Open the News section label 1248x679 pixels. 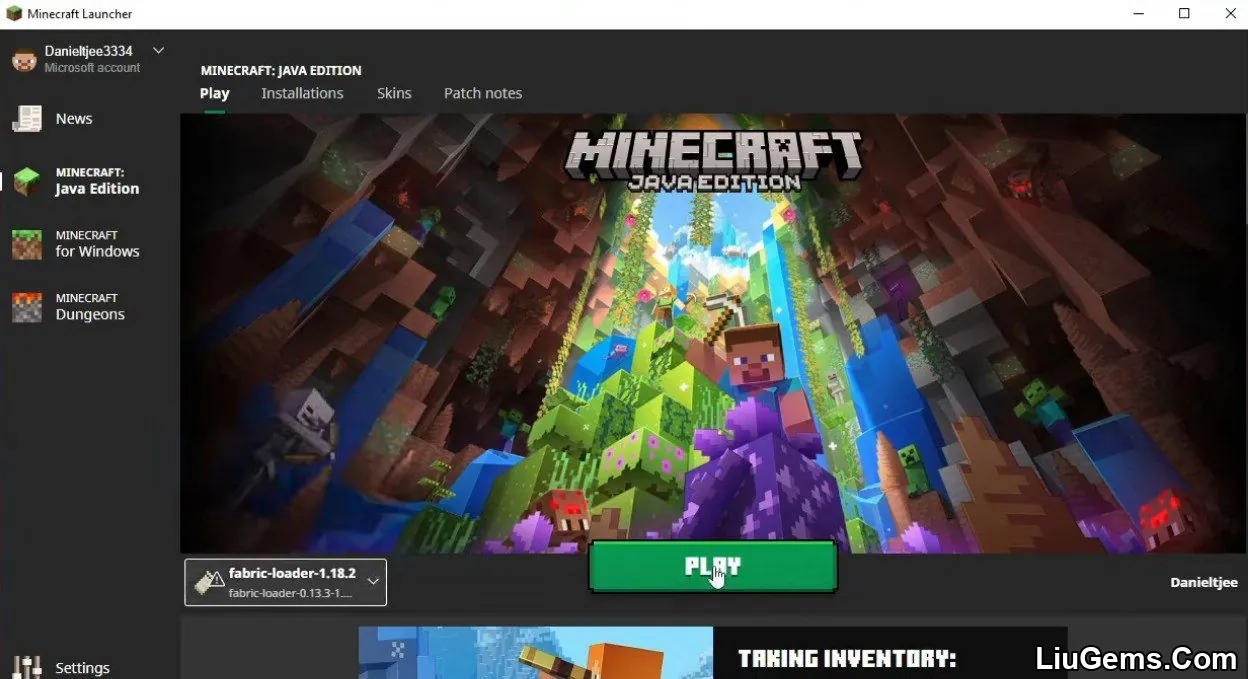point(74,119)
